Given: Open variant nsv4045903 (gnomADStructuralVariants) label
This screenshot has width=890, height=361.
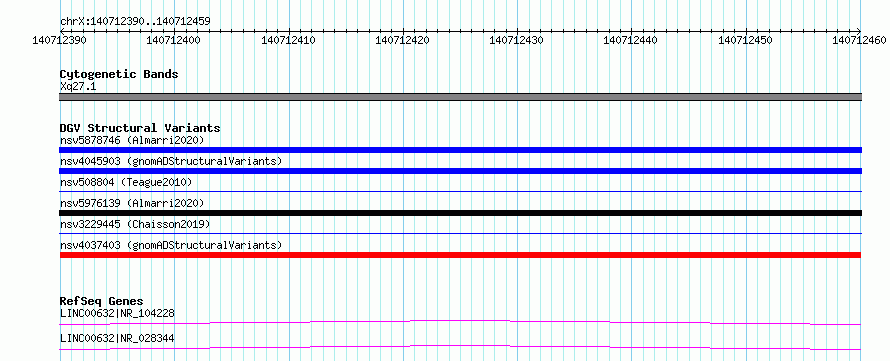Looking at the screenshot, I should tap(171, 161).
